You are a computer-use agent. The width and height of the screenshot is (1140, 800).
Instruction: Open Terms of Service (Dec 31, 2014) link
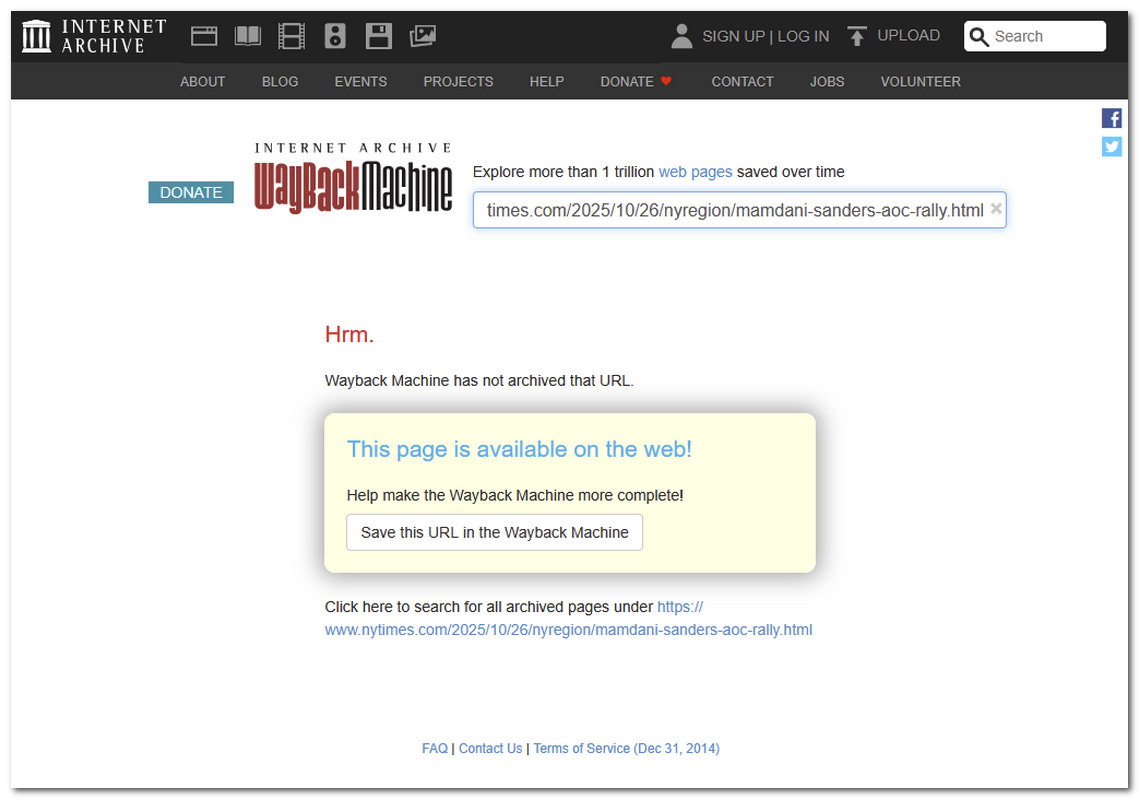click(x=627, y=748)
